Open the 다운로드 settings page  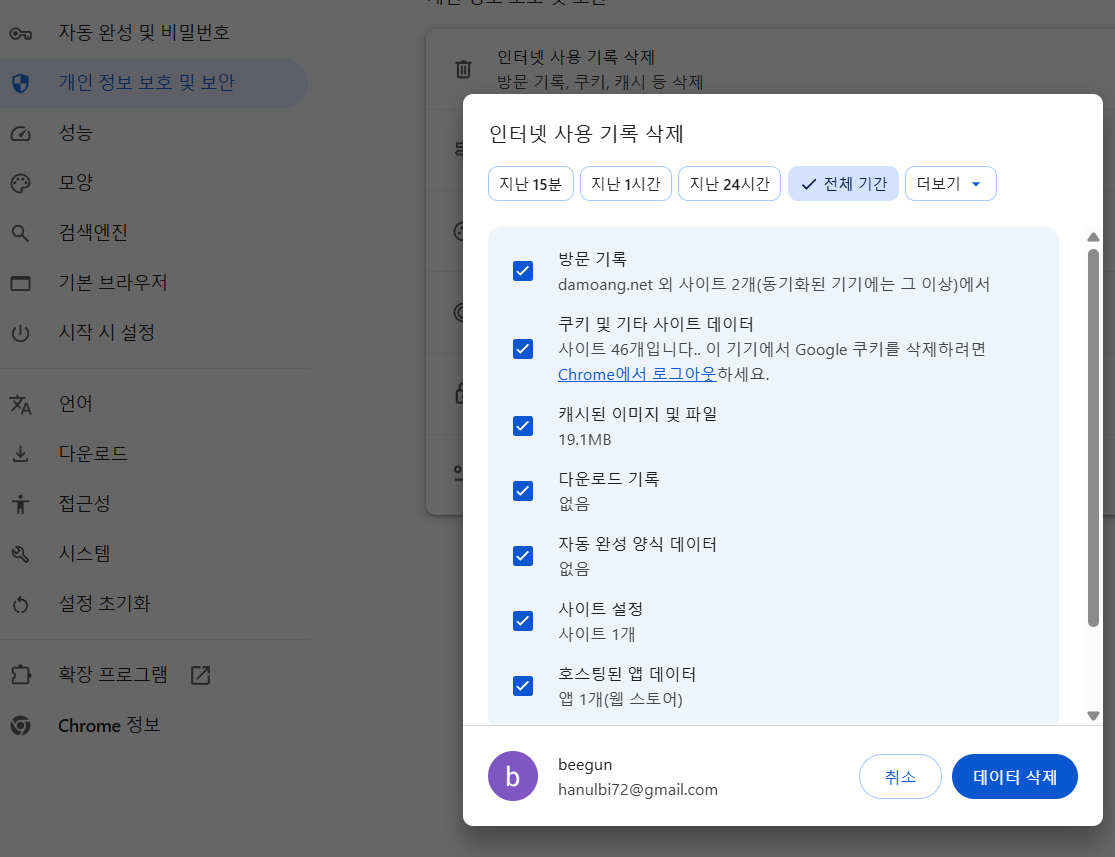click(x=154, y=454)
